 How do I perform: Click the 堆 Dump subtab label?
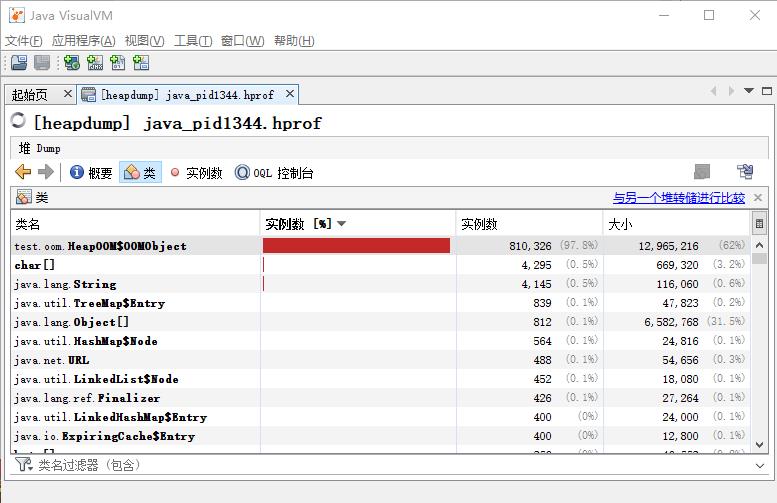(x=40, y=148)
